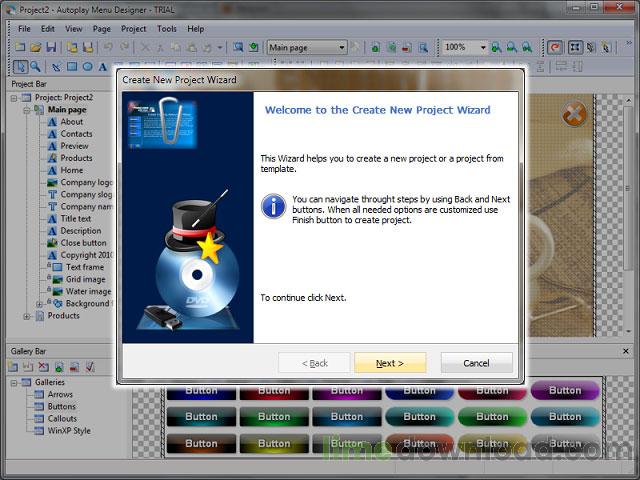Select the Callouts gallery item
This screenshot has width=640, height=480.
[x=62, y=419]
